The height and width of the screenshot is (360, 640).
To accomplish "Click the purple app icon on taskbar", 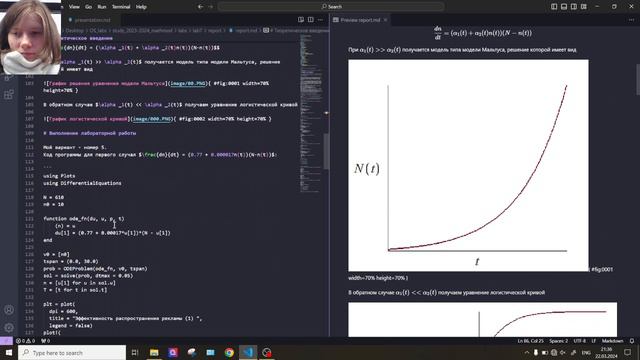I will (173, 352).
